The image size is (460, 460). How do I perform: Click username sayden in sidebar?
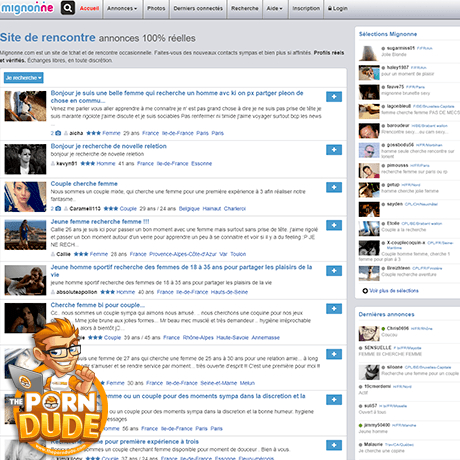(x=395, y=204)
